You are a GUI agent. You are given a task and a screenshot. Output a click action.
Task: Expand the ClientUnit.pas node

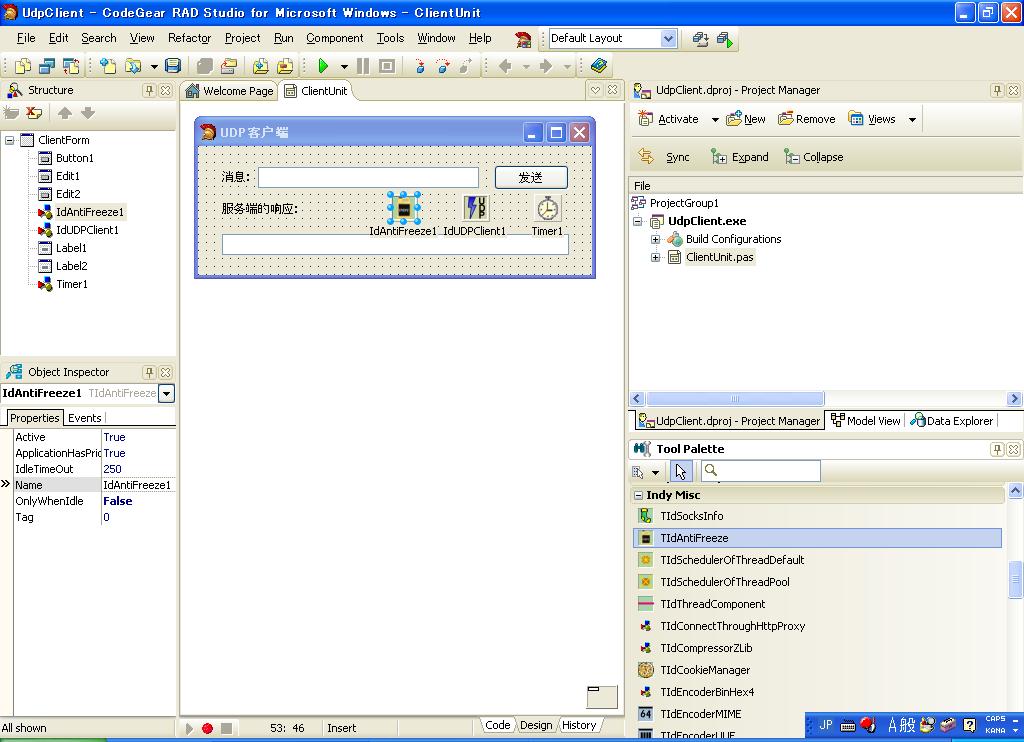656,257
